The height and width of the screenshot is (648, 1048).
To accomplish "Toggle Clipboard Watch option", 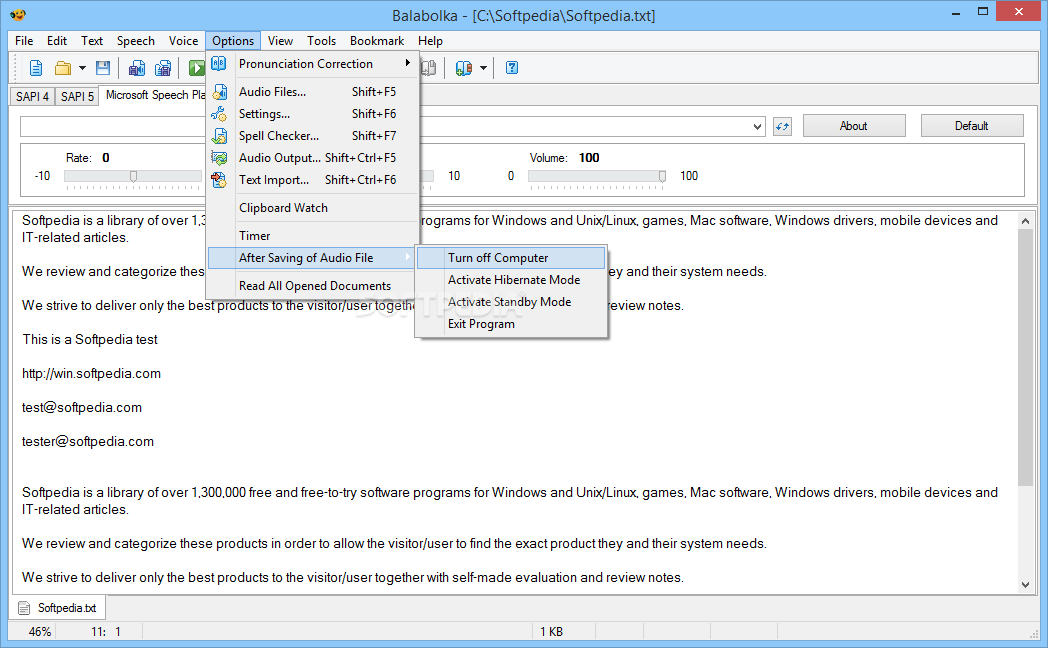I will pos(313,208).
